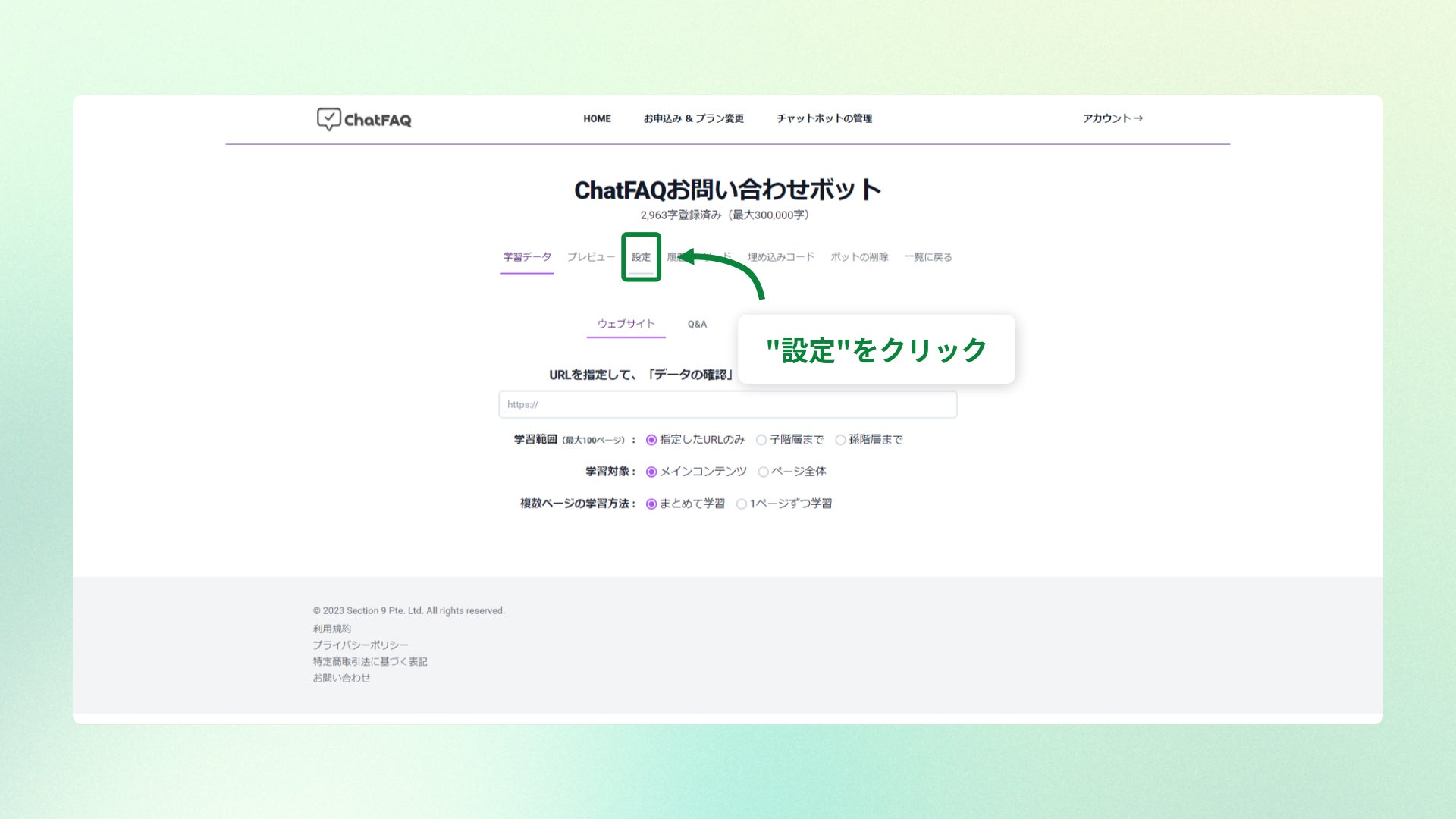The width and height of the screenshot is (1456, 819).
Task: Click the ChatFAQ logo icon
Action: [x=329, y=119]
